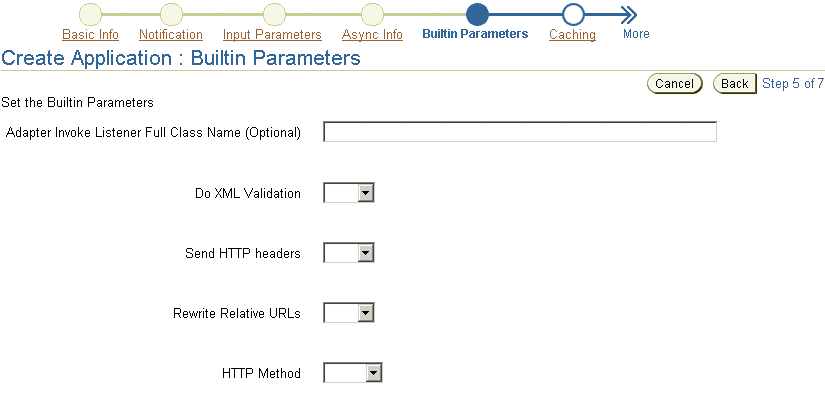Viewport: 825px width, 413px height.
Task: Click the Basic Info step circle
Action: click(x=90, y=15)
